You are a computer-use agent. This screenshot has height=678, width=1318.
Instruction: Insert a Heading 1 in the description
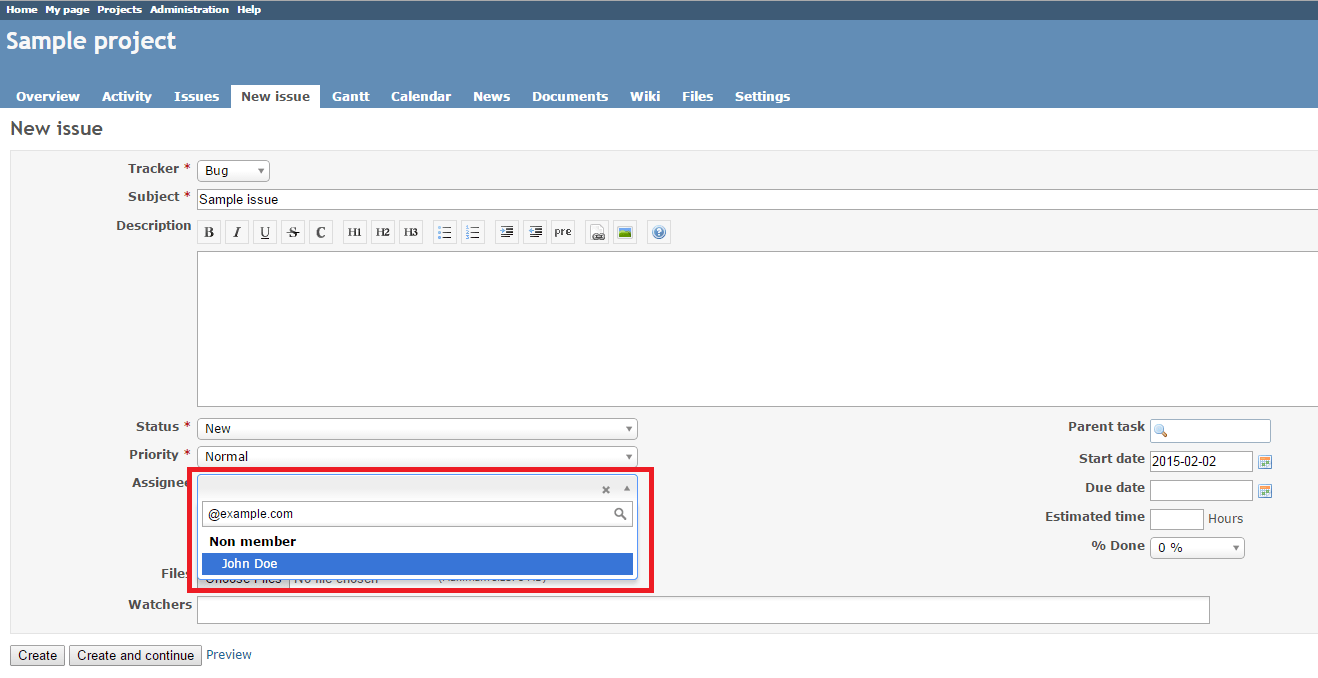tap(354, 231)
